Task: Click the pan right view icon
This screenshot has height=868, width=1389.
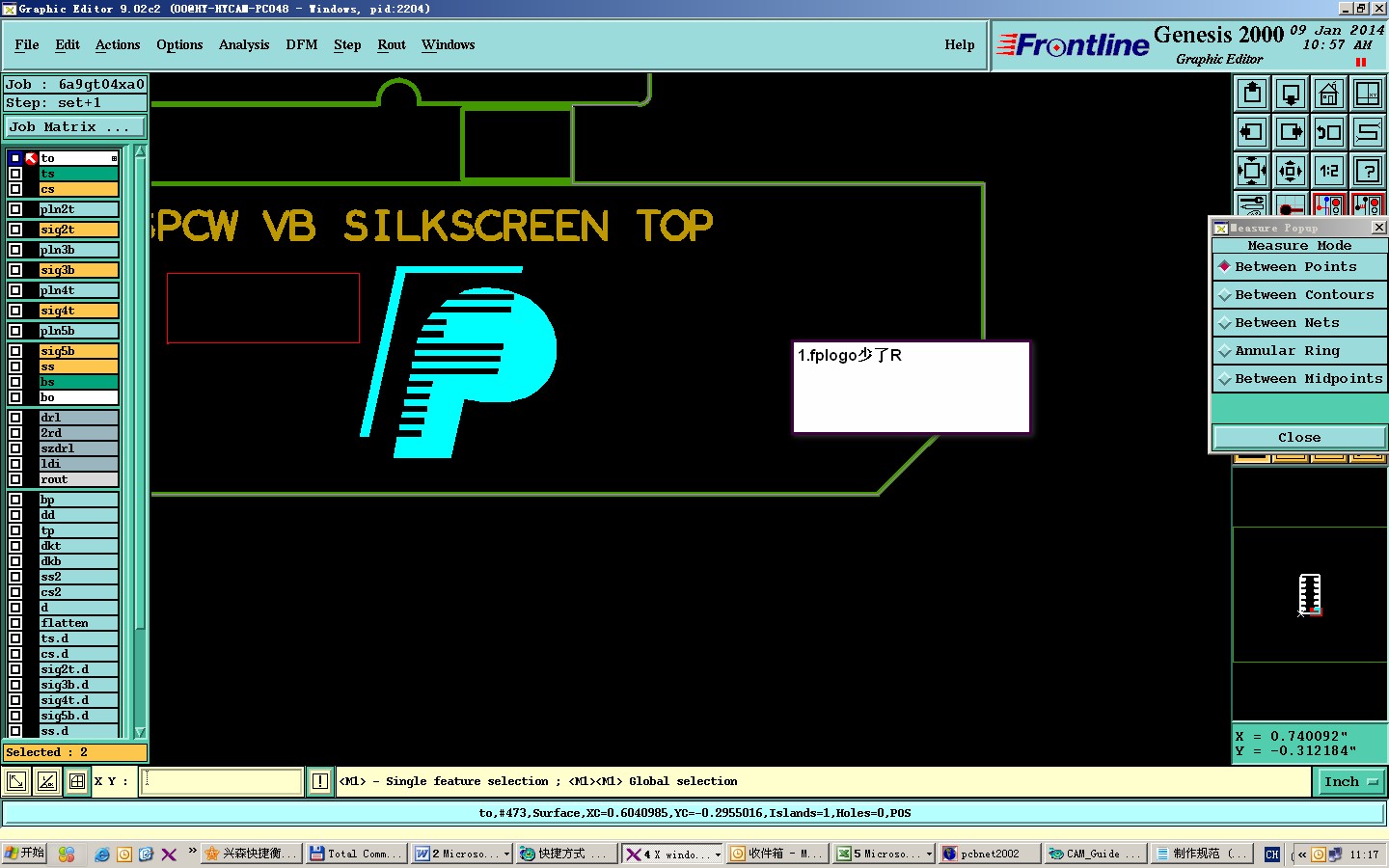Action: click(x=1291, y=132)
